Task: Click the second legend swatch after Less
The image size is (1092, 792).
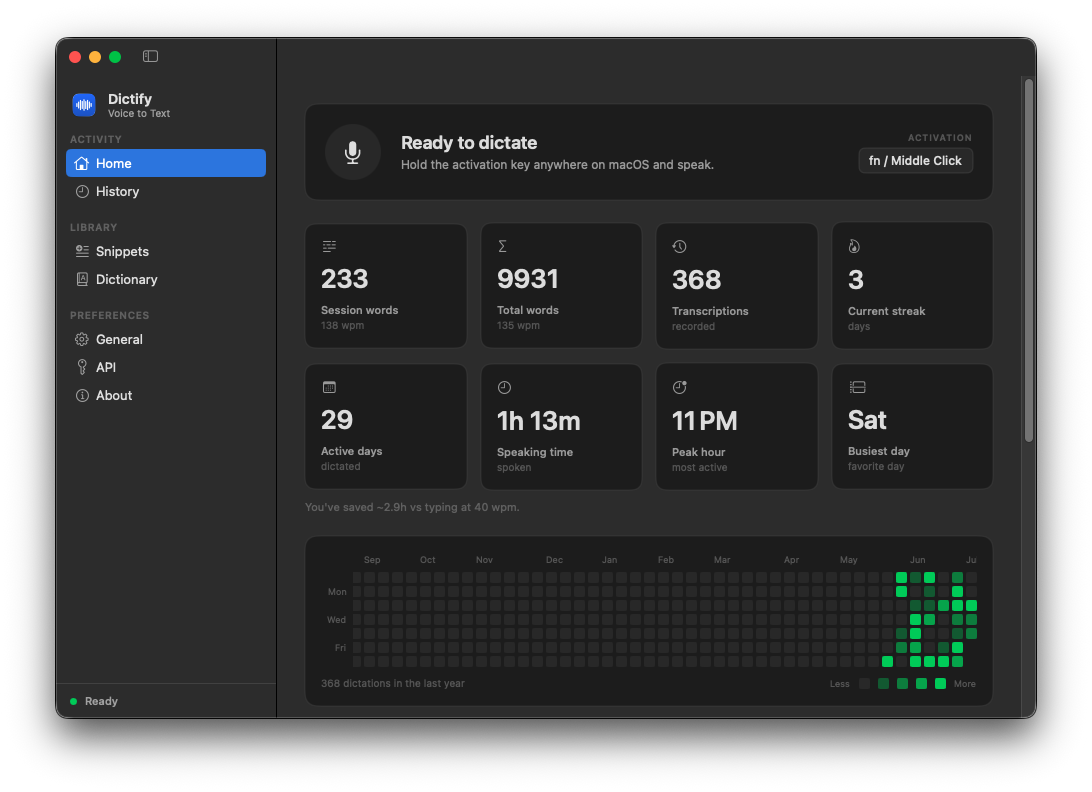Action: tap(884, 684)
